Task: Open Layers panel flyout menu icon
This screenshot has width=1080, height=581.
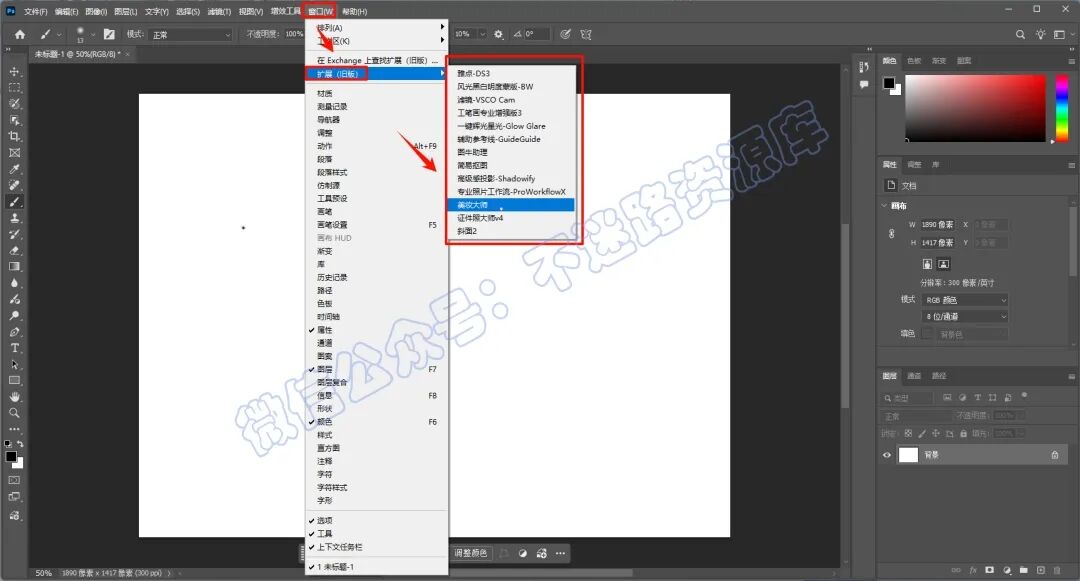Action: pos(1071,376)
